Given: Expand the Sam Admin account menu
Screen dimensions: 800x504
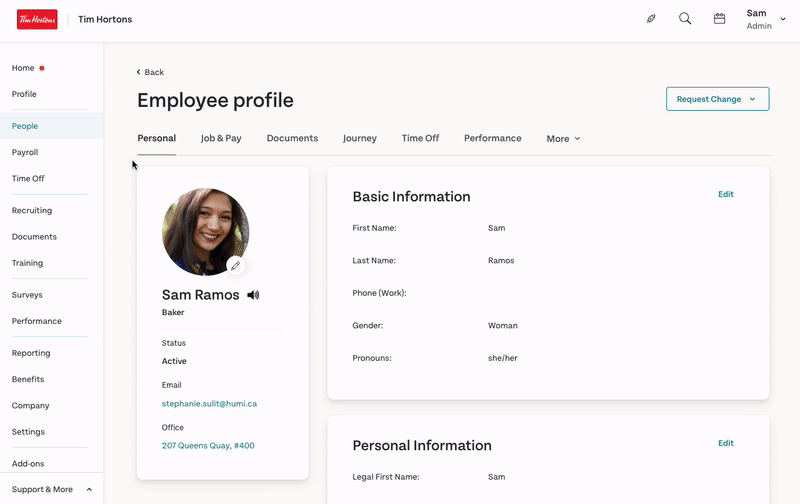Looking at the screenshot, I should point(766,19).
